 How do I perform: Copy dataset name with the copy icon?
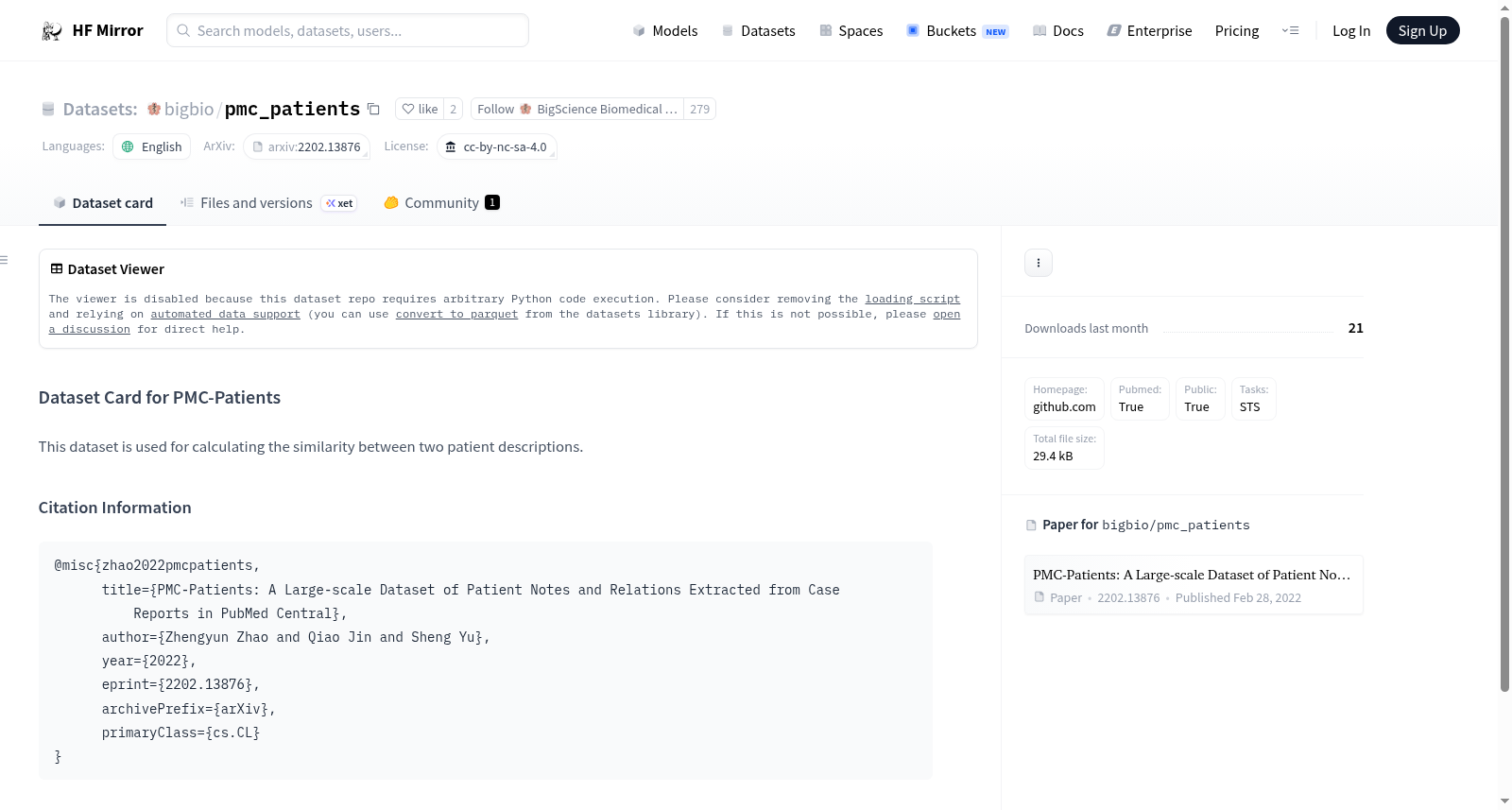pos(374,109)
